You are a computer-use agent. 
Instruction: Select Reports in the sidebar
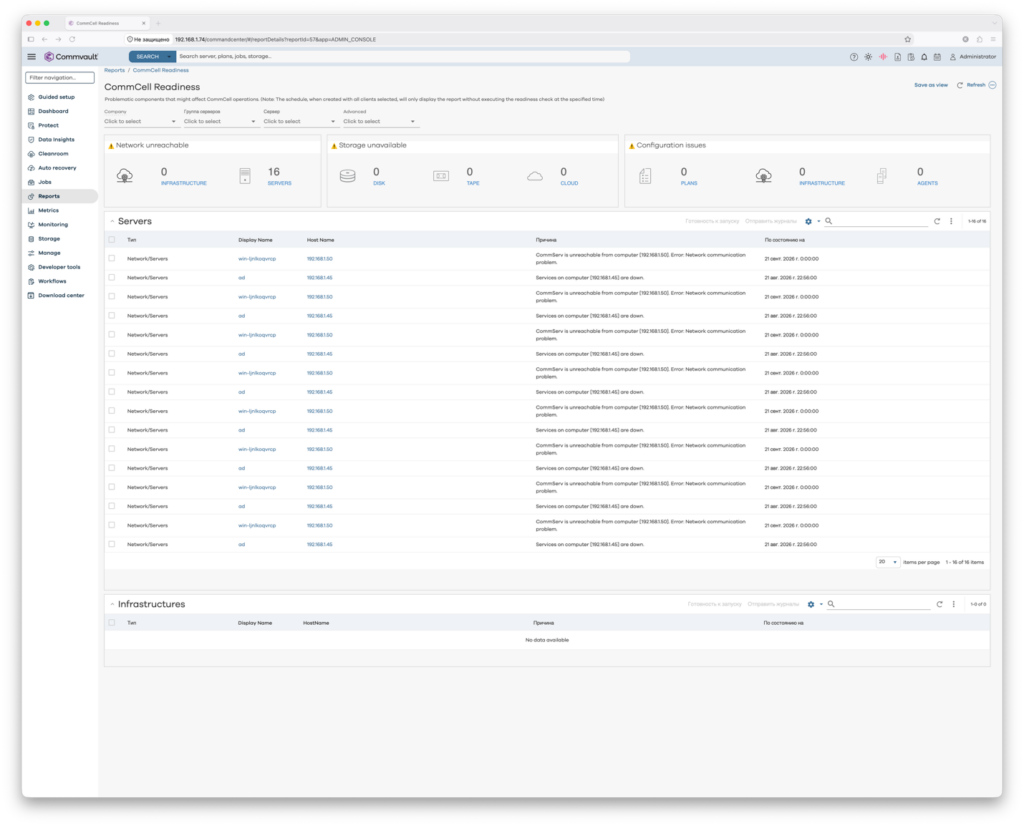pyautogui.click(x=49, y=196)
